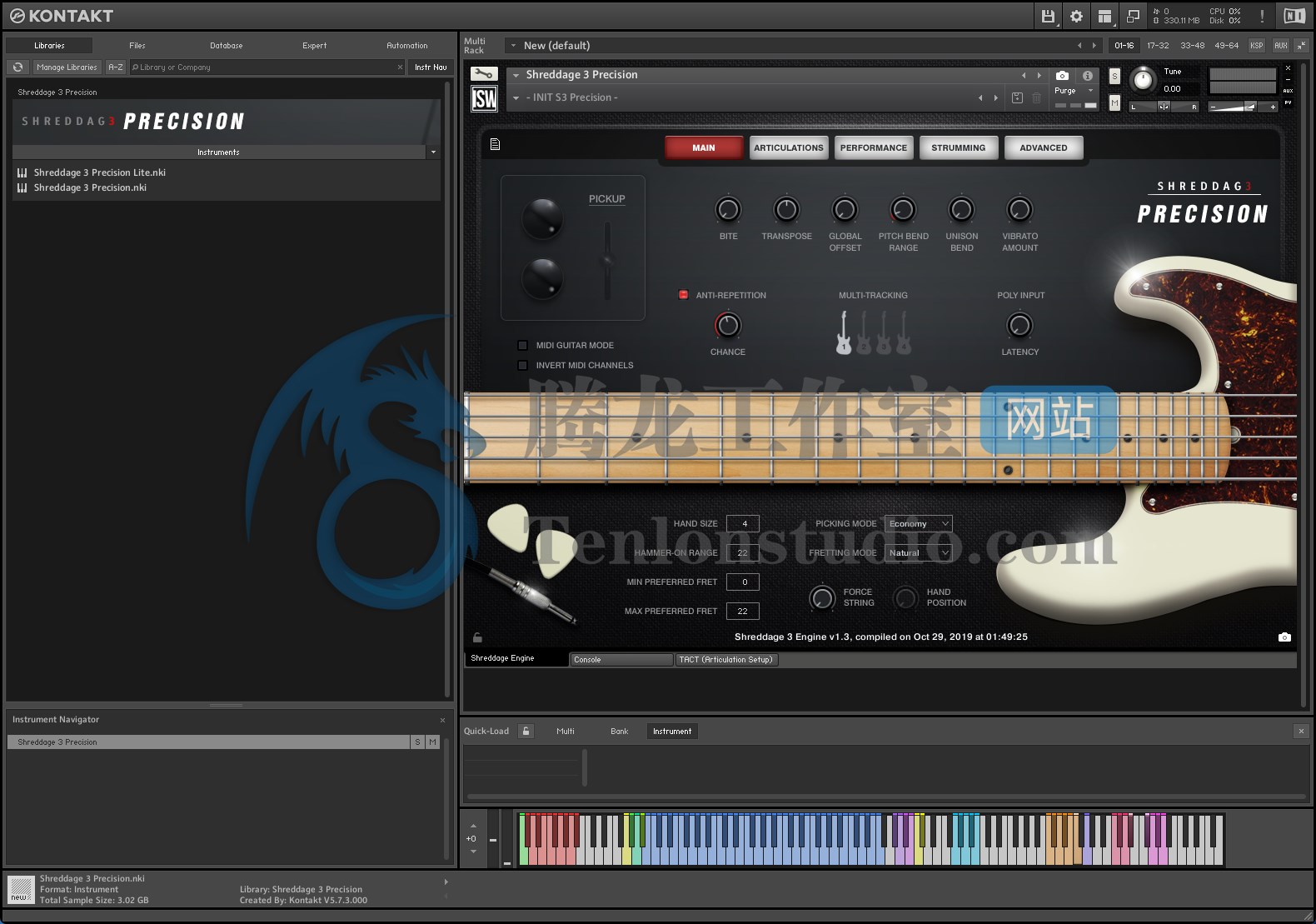The width and height of the screenshot is (1316, 924).
Task: Enable Invert MIDI Channels checkbox
Action: [522, 365]
